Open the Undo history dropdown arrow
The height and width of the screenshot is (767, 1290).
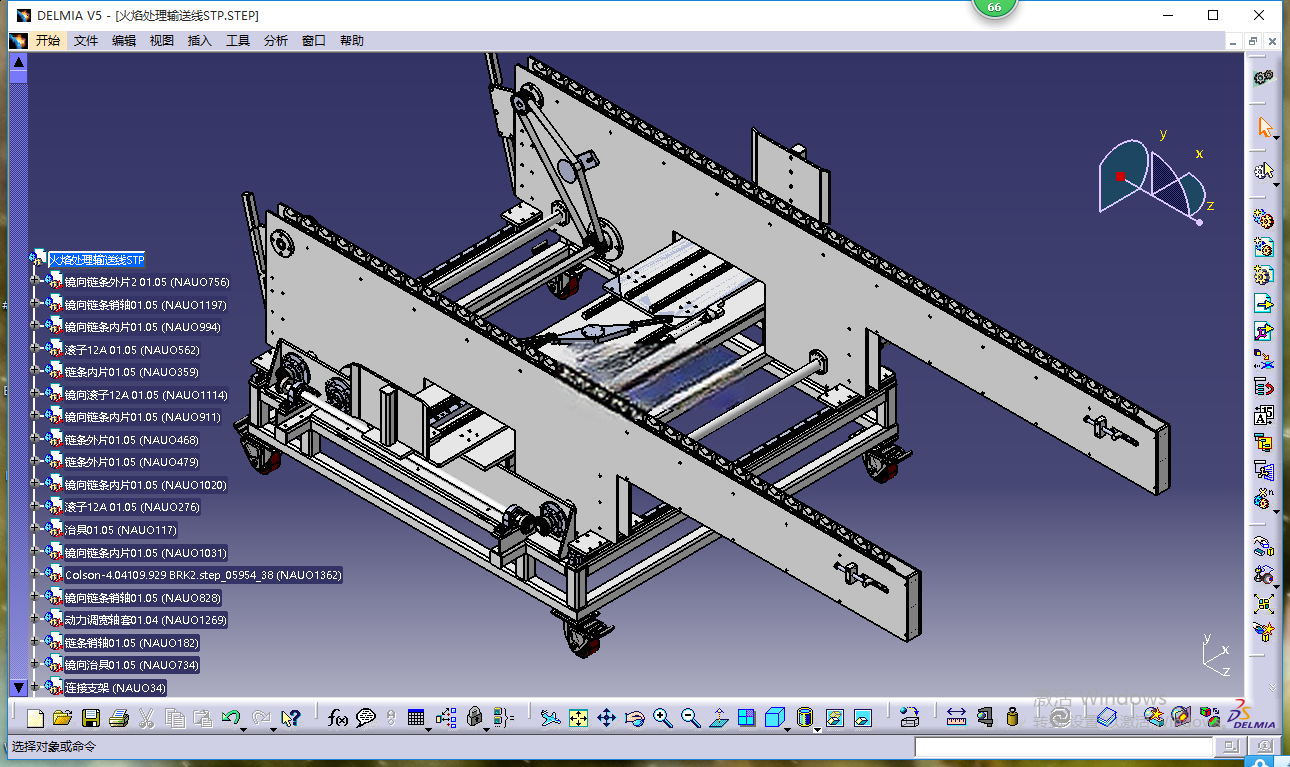tap(245, 728)
